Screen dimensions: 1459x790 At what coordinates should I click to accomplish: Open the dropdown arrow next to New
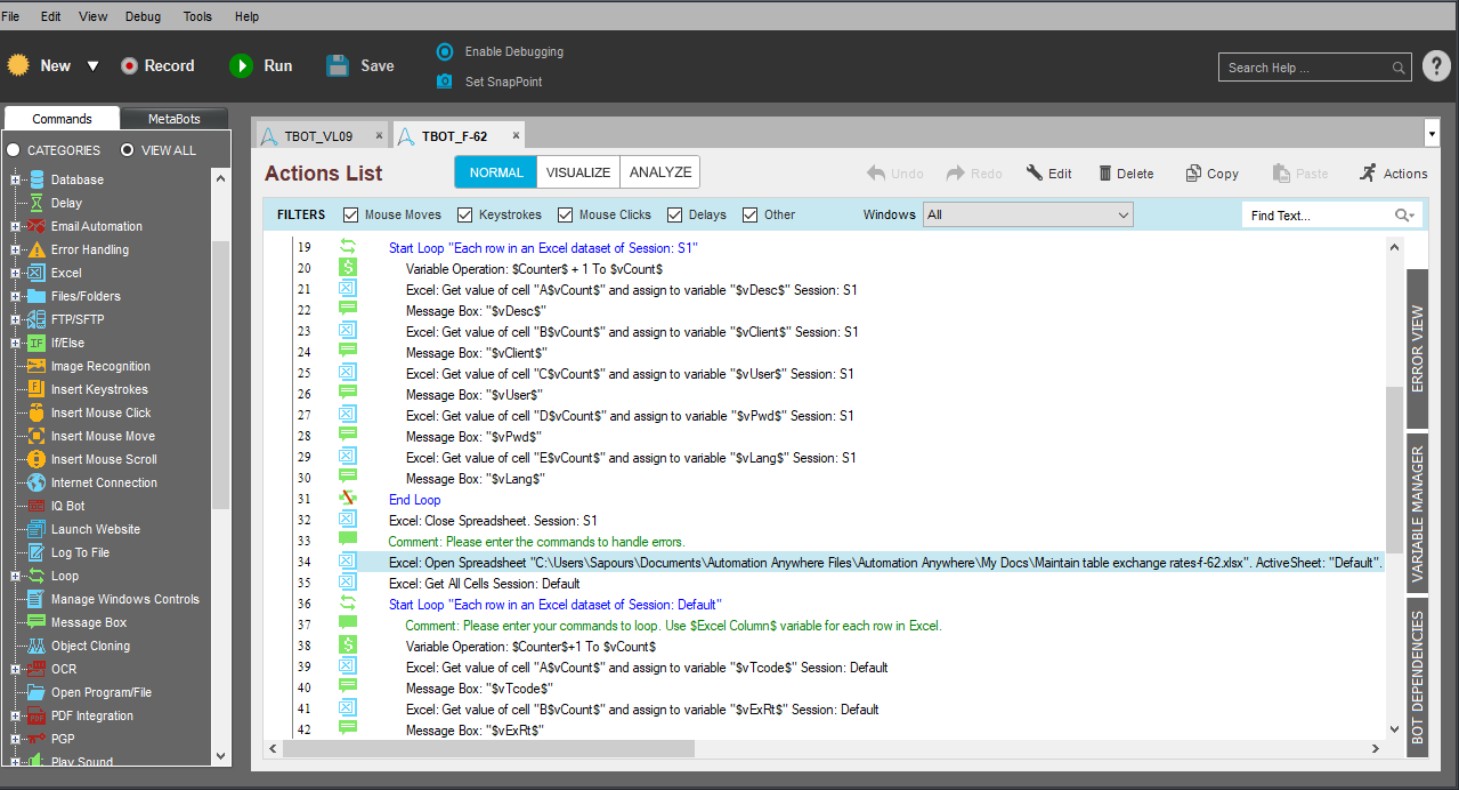93,66
